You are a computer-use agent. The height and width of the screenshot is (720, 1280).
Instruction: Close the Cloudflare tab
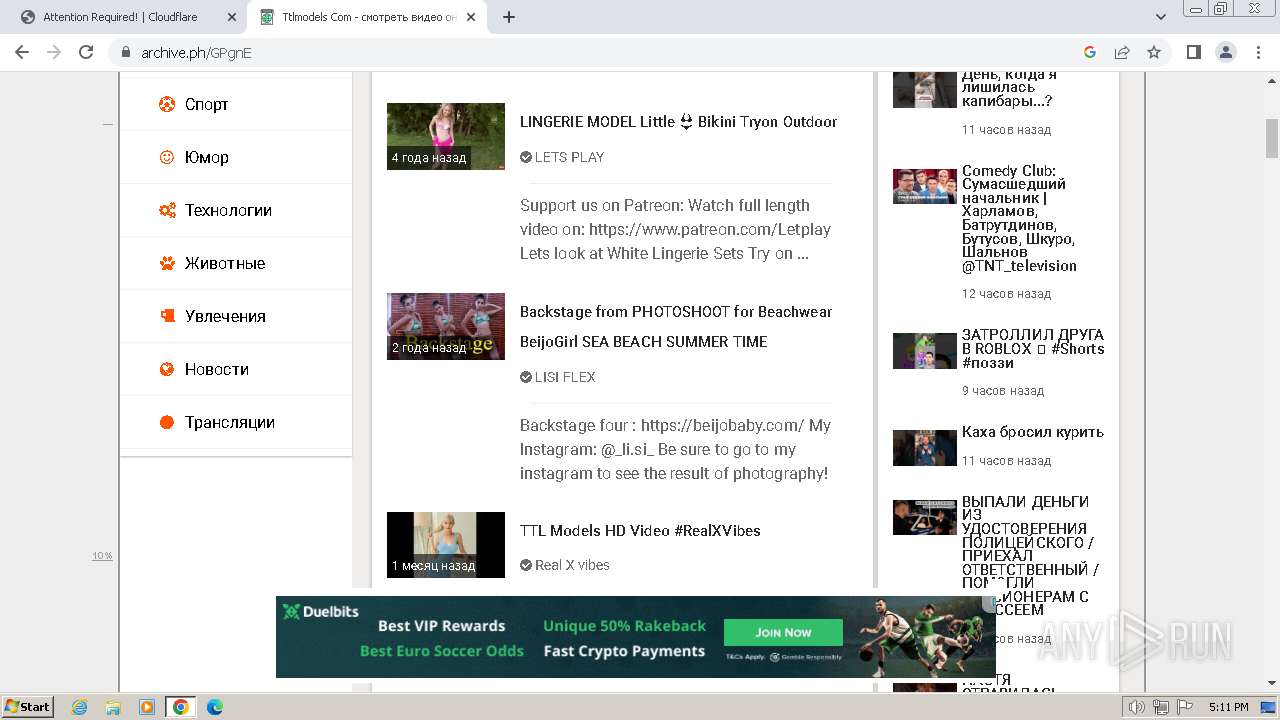coord(232,17)
